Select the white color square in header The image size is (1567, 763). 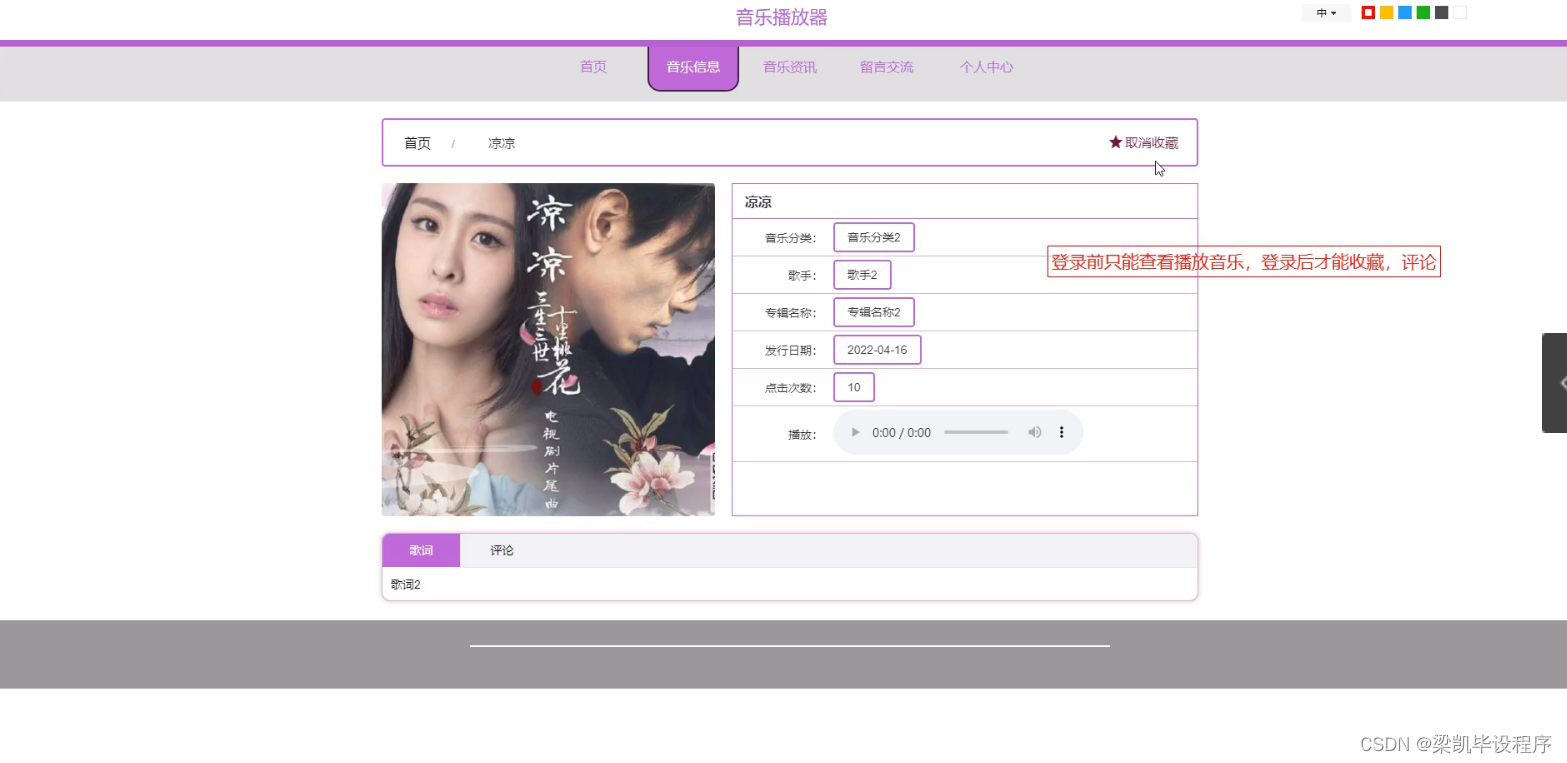pos(1458,12)
